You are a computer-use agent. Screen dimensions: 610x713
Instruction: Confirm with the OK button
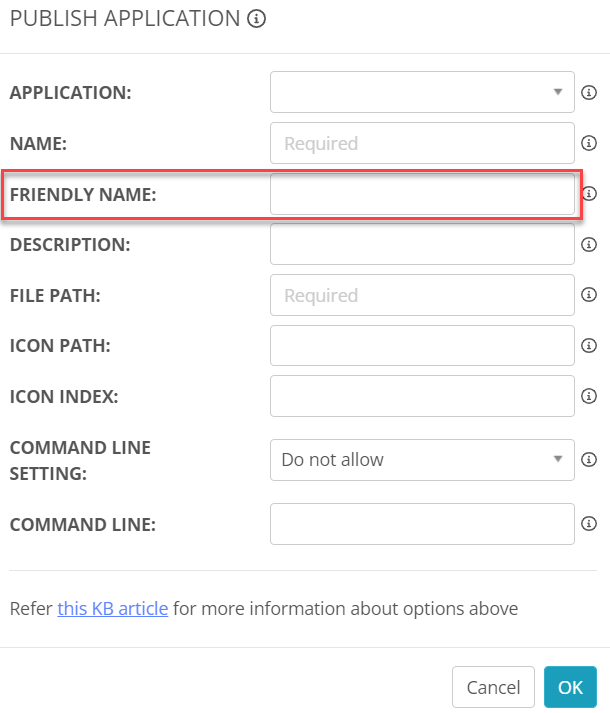coord(570,687)
